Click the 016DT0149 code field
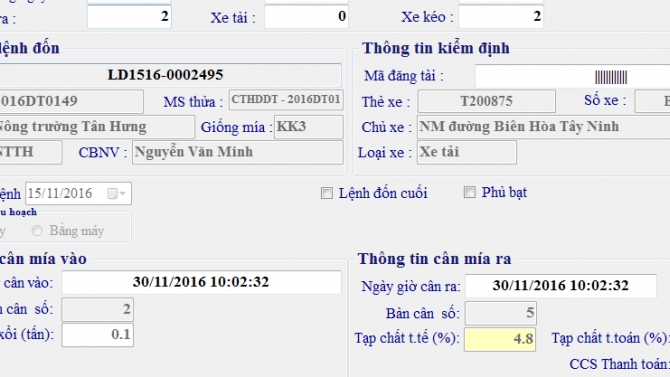Image resolution: width=670 pixels, height=377 pixels. pos(71,101)
